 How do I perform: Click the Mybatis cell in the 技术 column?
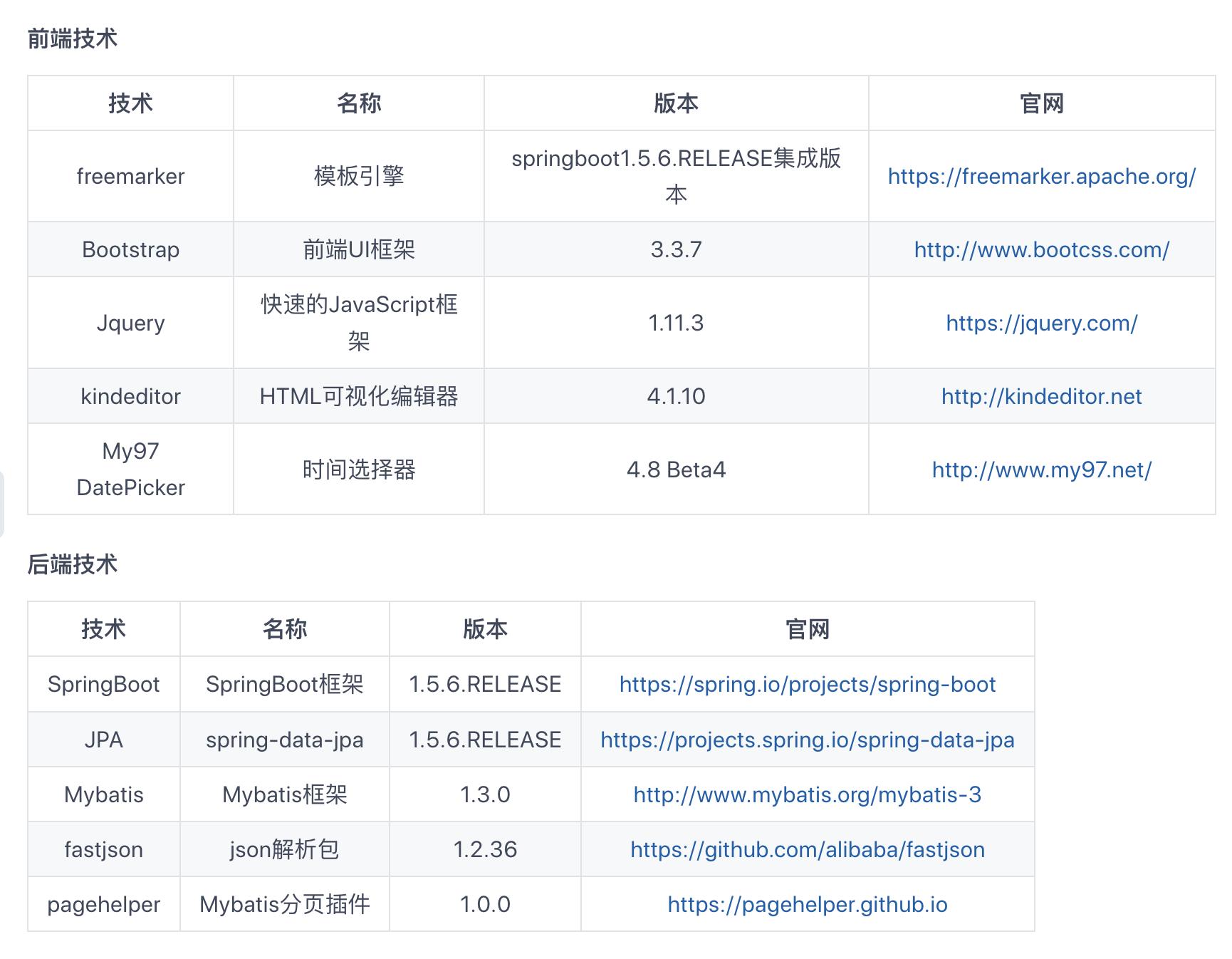click(x=104, y=794)
